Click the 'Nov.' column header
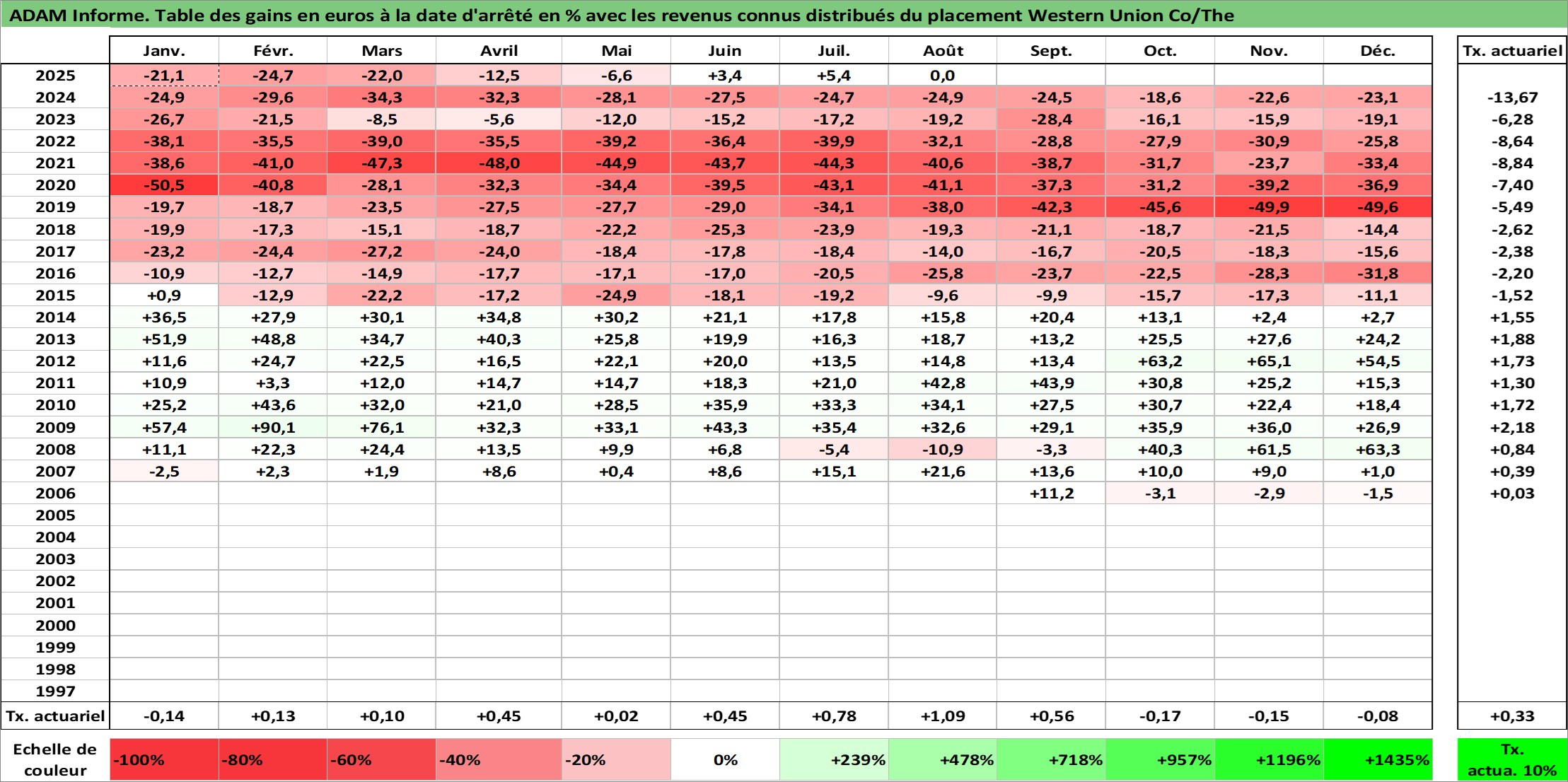Viewport: 1568px width, 782px height. click(x=1269, y=51)
